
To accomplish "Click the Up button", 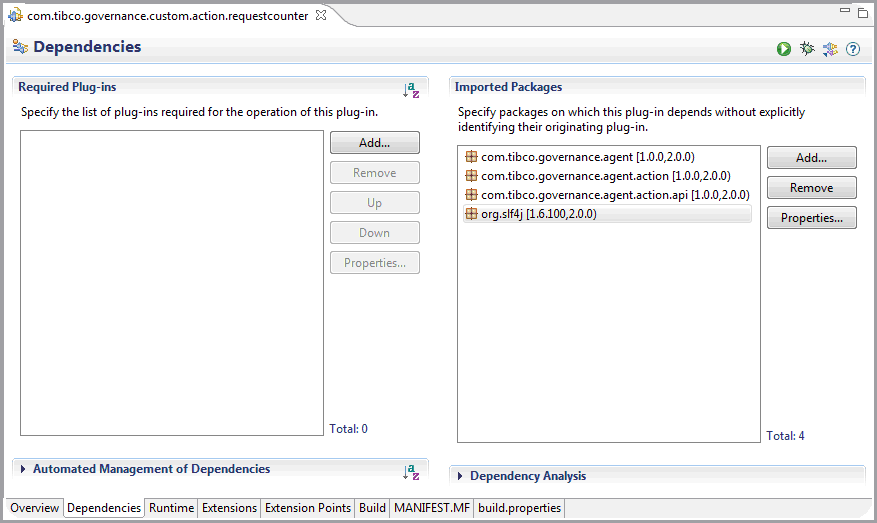I will pyautogui.click(x=375, y=202).
